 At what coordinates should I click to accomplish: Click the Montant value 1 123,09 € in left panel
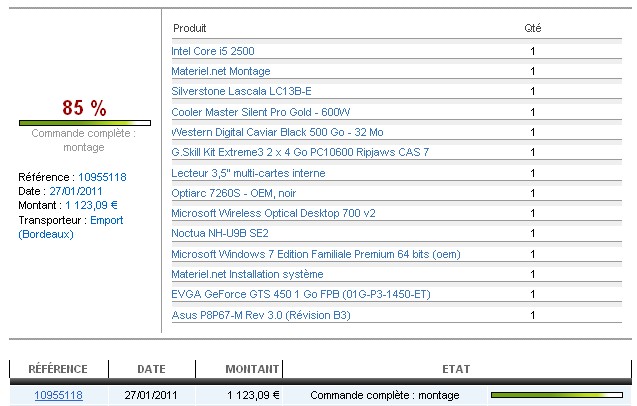(x=91, y=205)
